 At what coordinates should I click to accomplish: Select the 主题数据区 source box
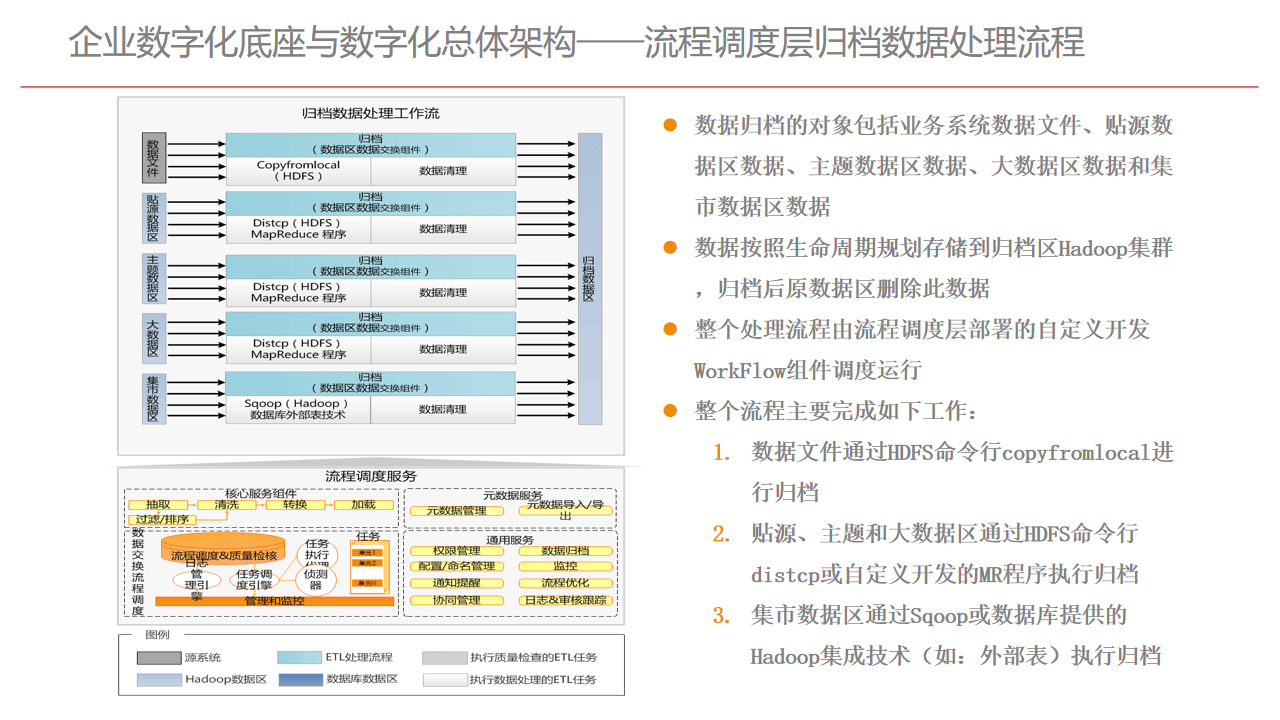(x=153, y=279)
